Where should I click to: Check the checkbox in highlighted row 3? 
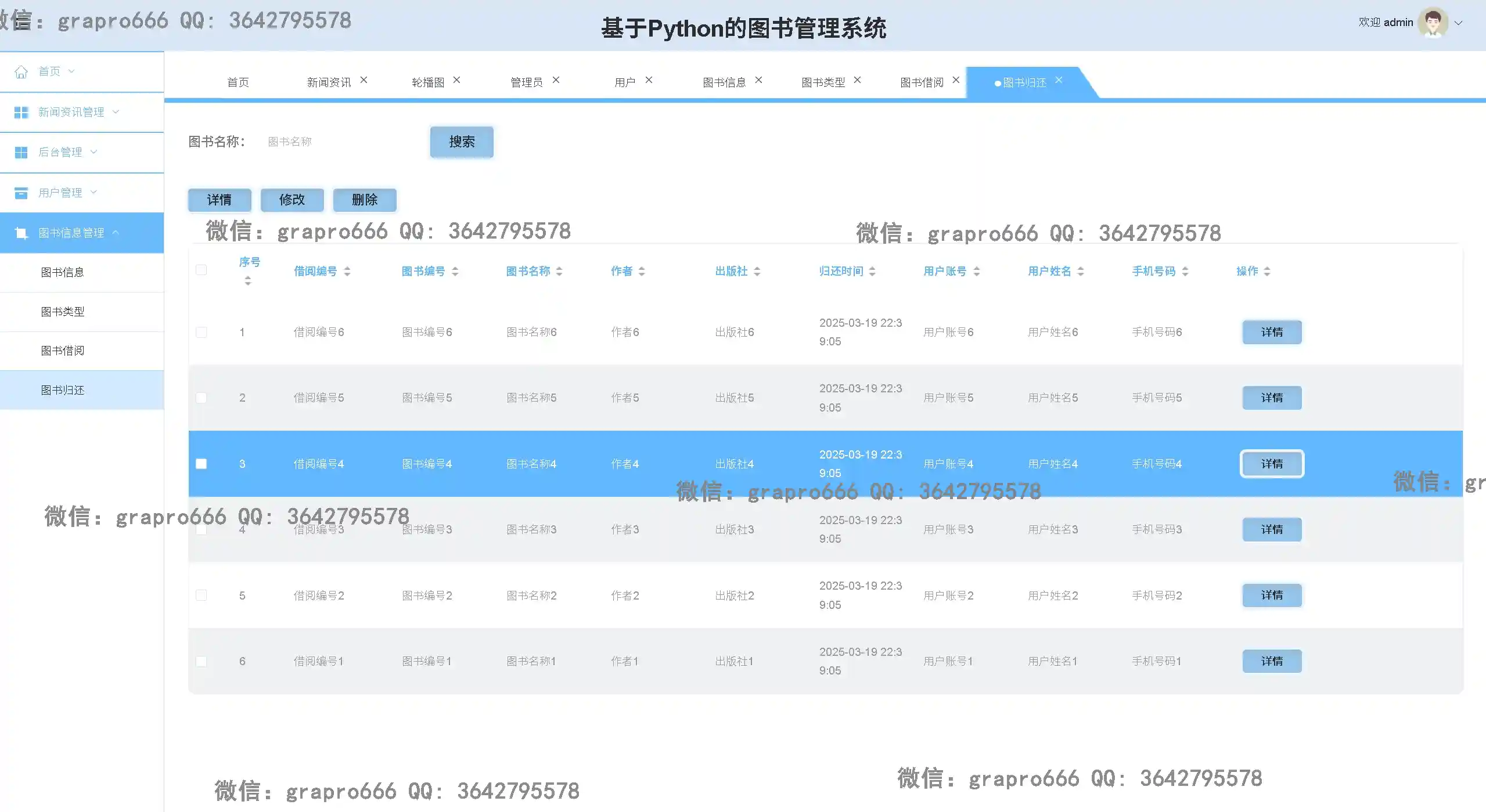[x=202, y=464]
